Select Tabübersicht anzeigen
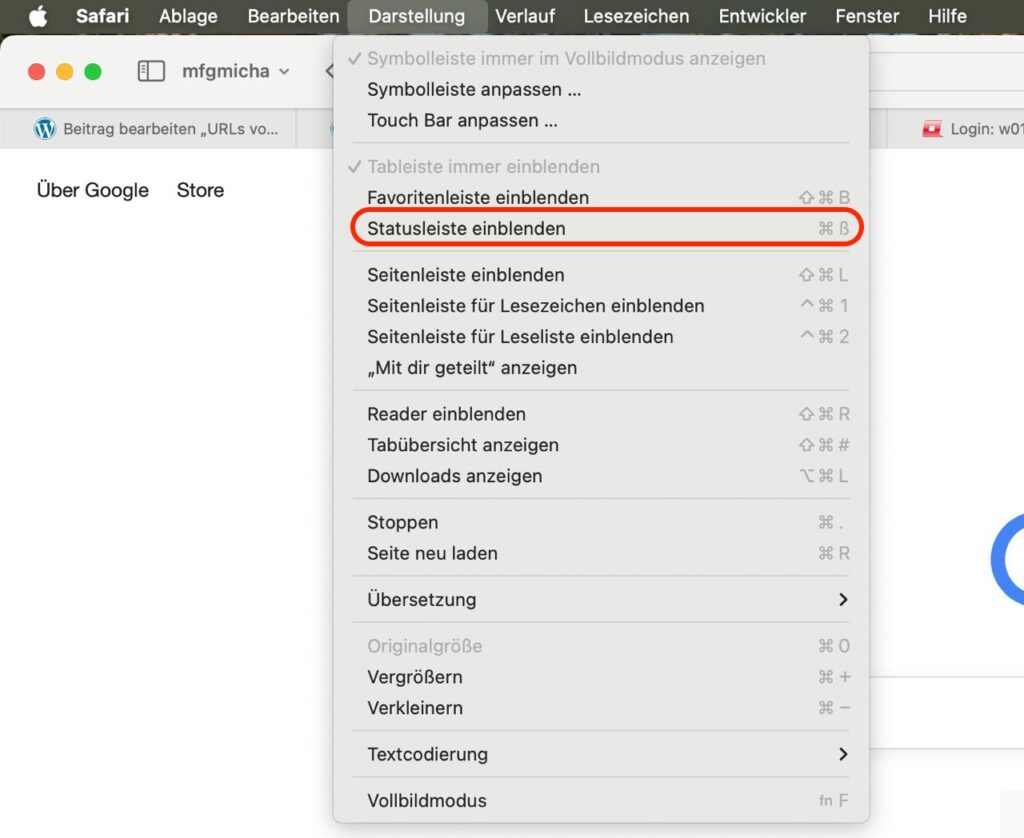The width and height of the screenshot is (1024, 838). click(x=601, y=445)
